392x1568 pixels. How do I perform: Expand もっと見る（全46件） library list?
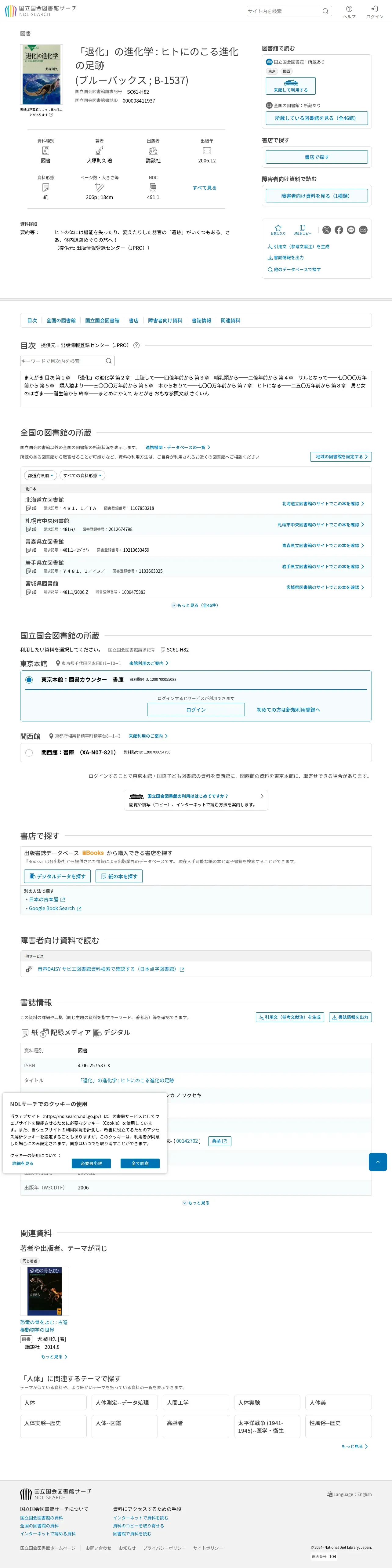pos(195,605)
